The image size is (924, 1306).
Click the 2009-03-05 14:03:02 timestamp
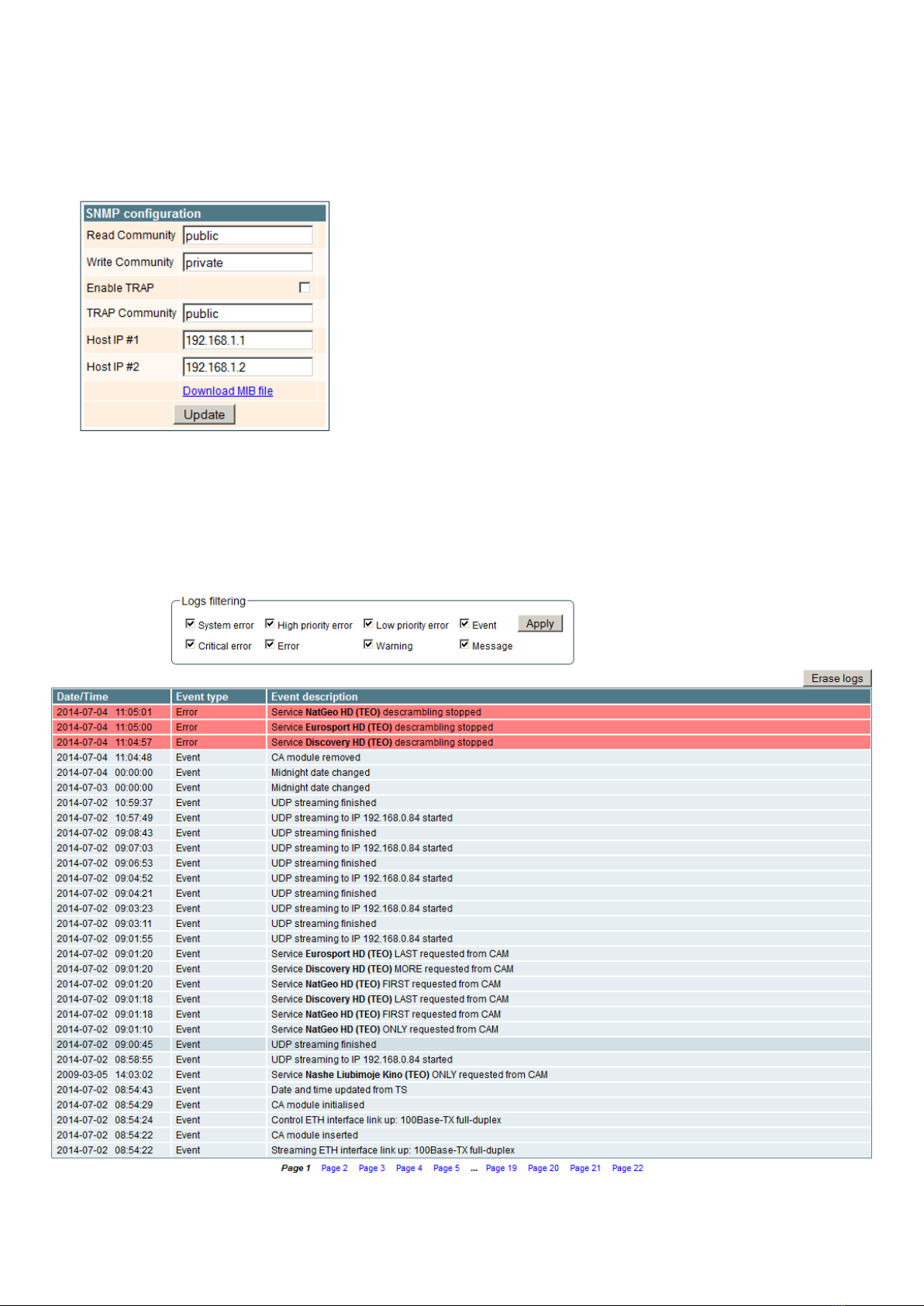[x=105, y=1075]
